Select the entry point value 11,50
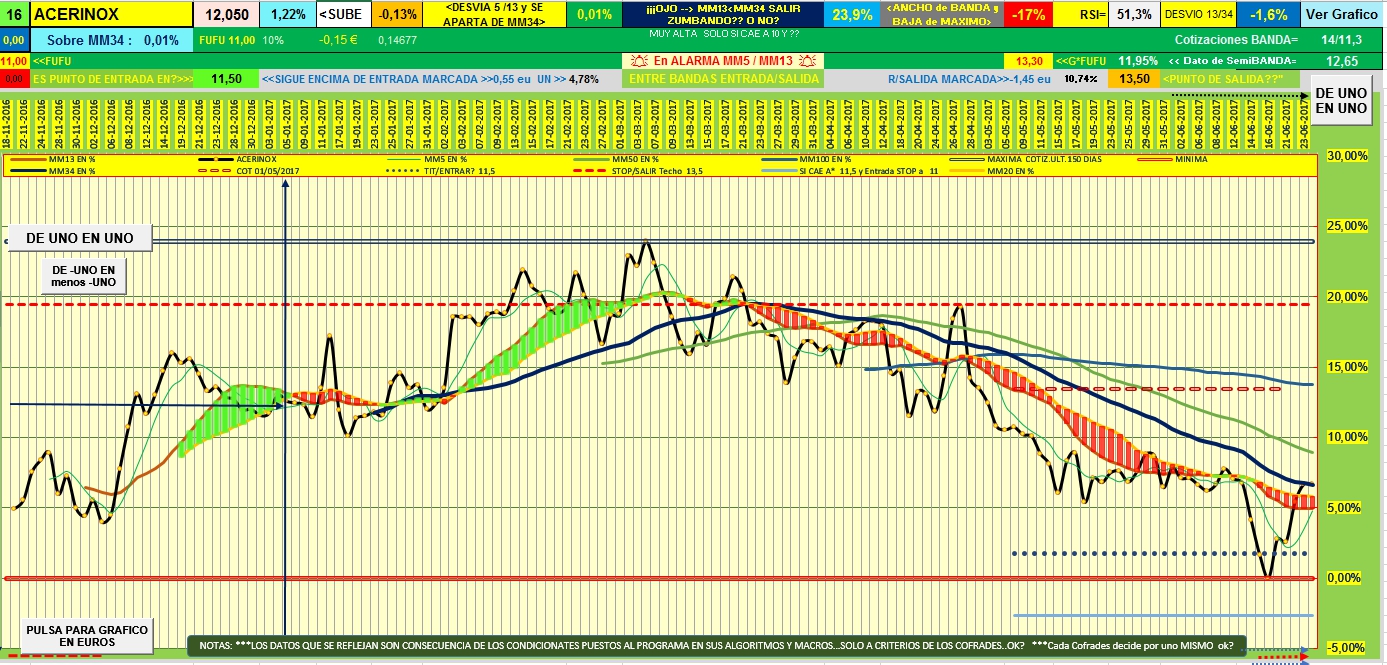Viewport: 1387px width, 665px height. point(226,79)
